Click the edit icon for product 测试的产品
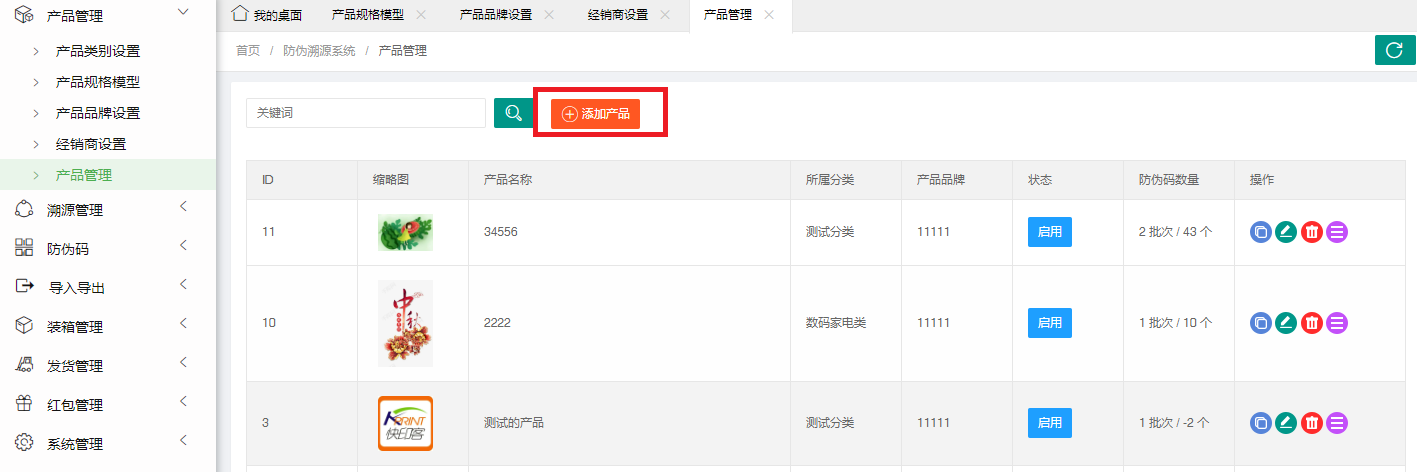This screenshot has width=1417, height=472. pos(1286,423)
